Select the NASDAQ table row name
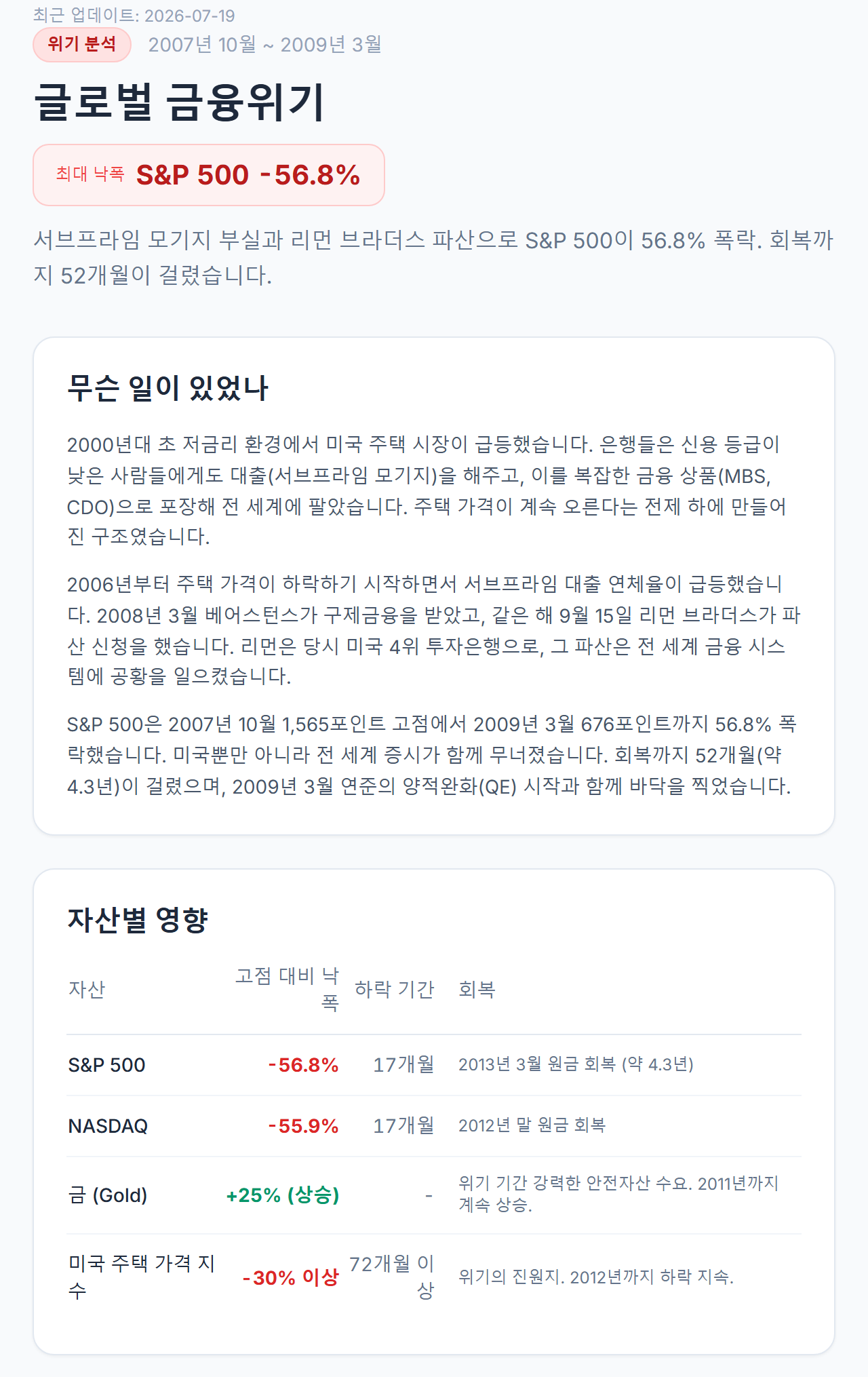 [x=108, y=1126]
